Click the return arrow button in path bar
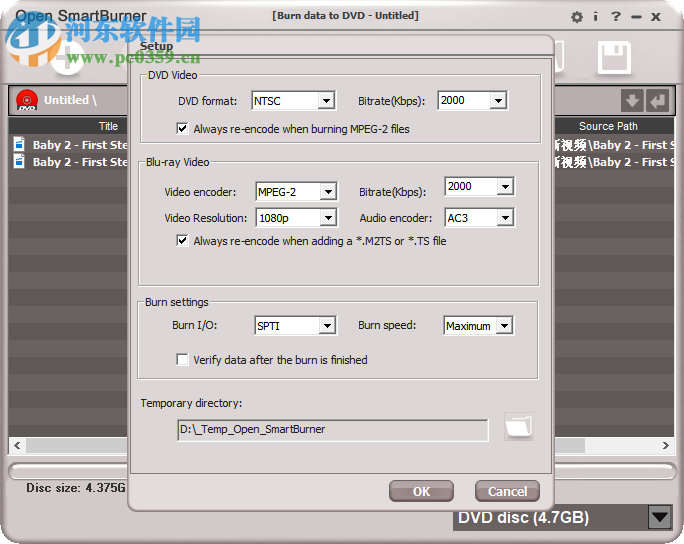 tap(658, 100)
